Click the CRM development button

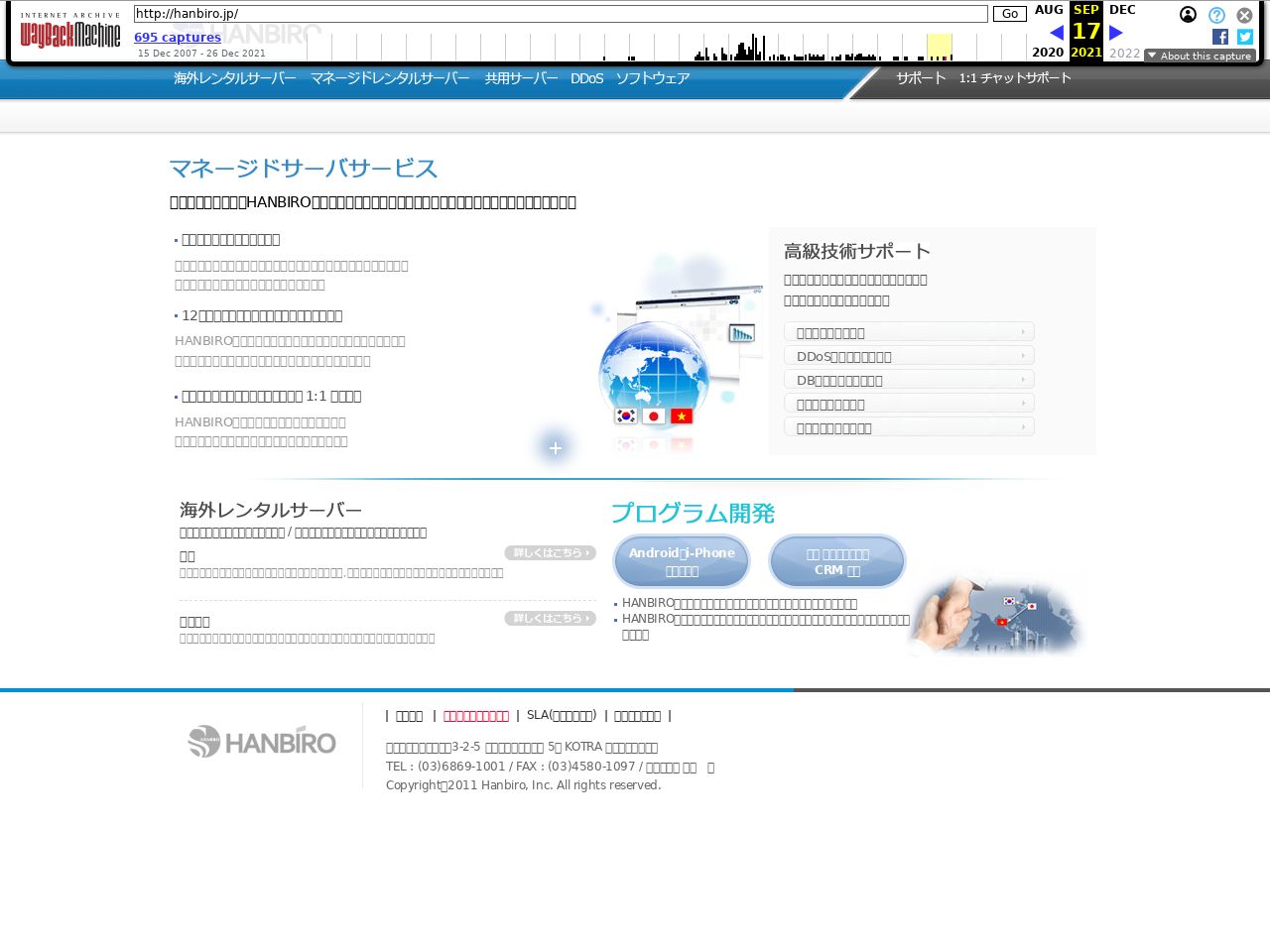click(x=837, y=561)
